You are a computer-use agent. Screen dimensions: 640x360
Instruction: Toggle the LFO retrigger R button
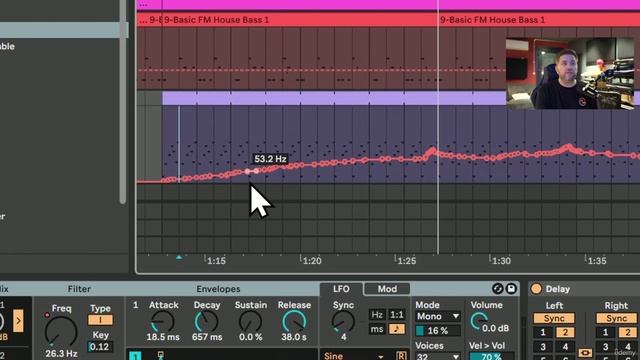click(401, 356)
